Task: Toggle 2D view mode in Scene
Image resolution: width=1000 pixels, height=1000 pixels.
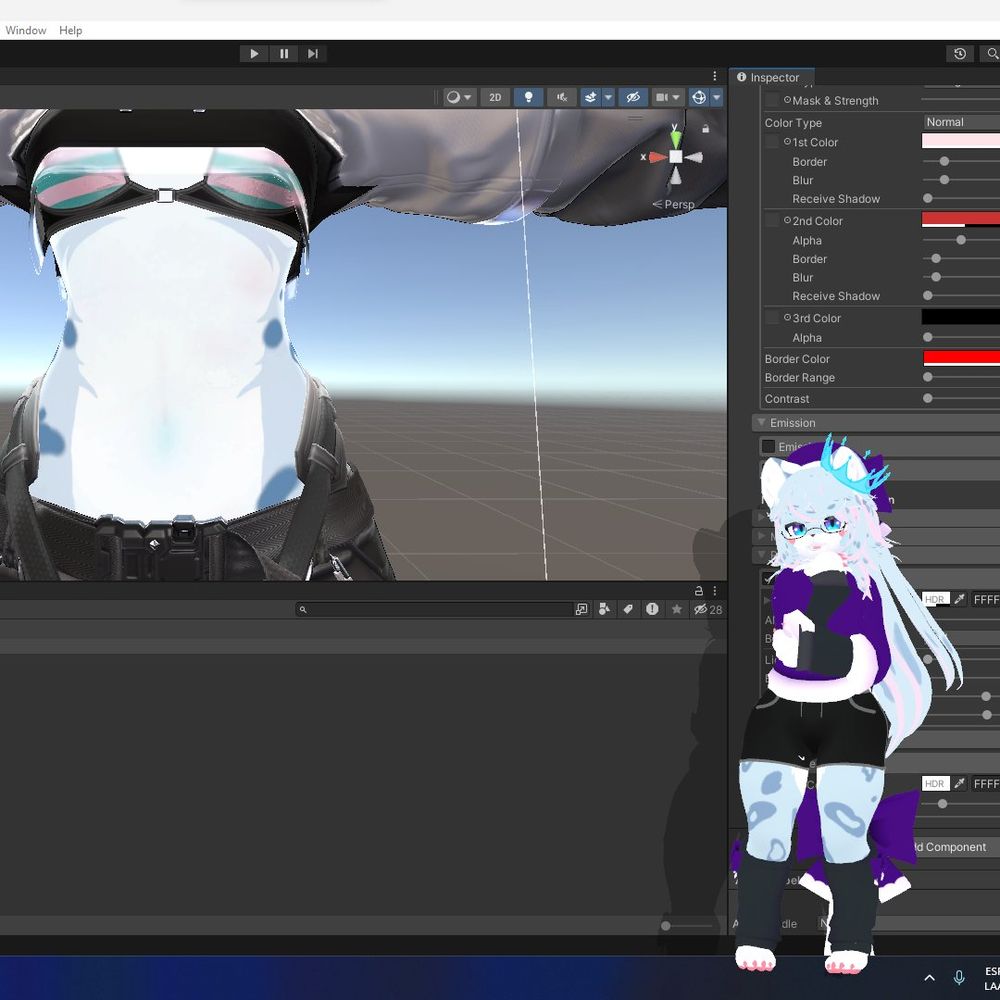Action: click(495, 97)
